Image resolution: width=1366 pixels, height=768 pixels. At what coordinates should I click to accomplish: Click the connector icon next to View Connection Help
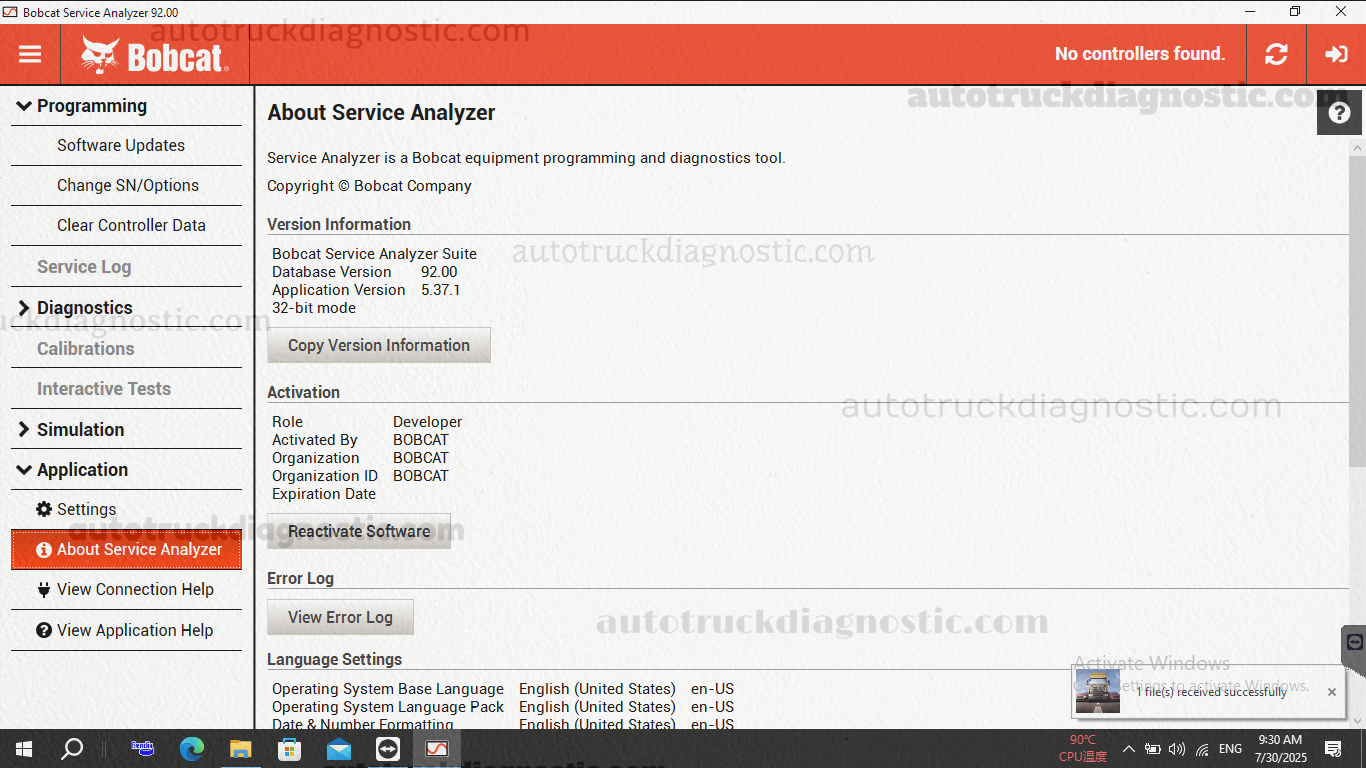(42, 589)
